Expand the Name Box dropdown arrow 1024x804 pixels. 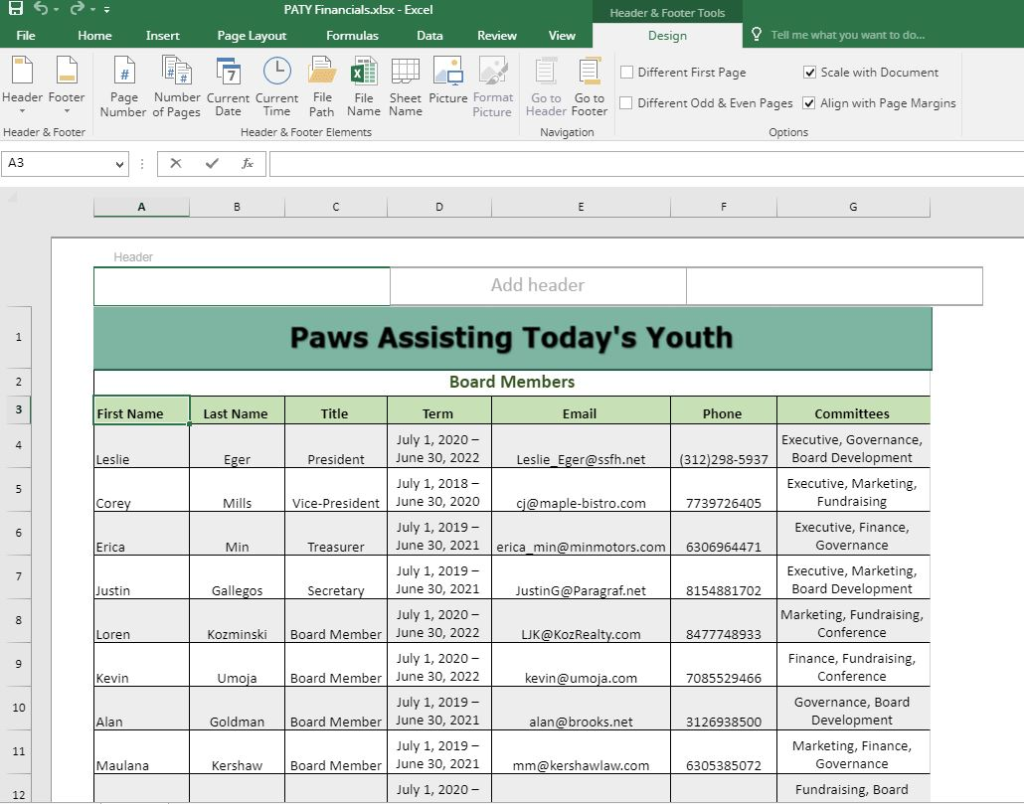(x=120, y=164)
